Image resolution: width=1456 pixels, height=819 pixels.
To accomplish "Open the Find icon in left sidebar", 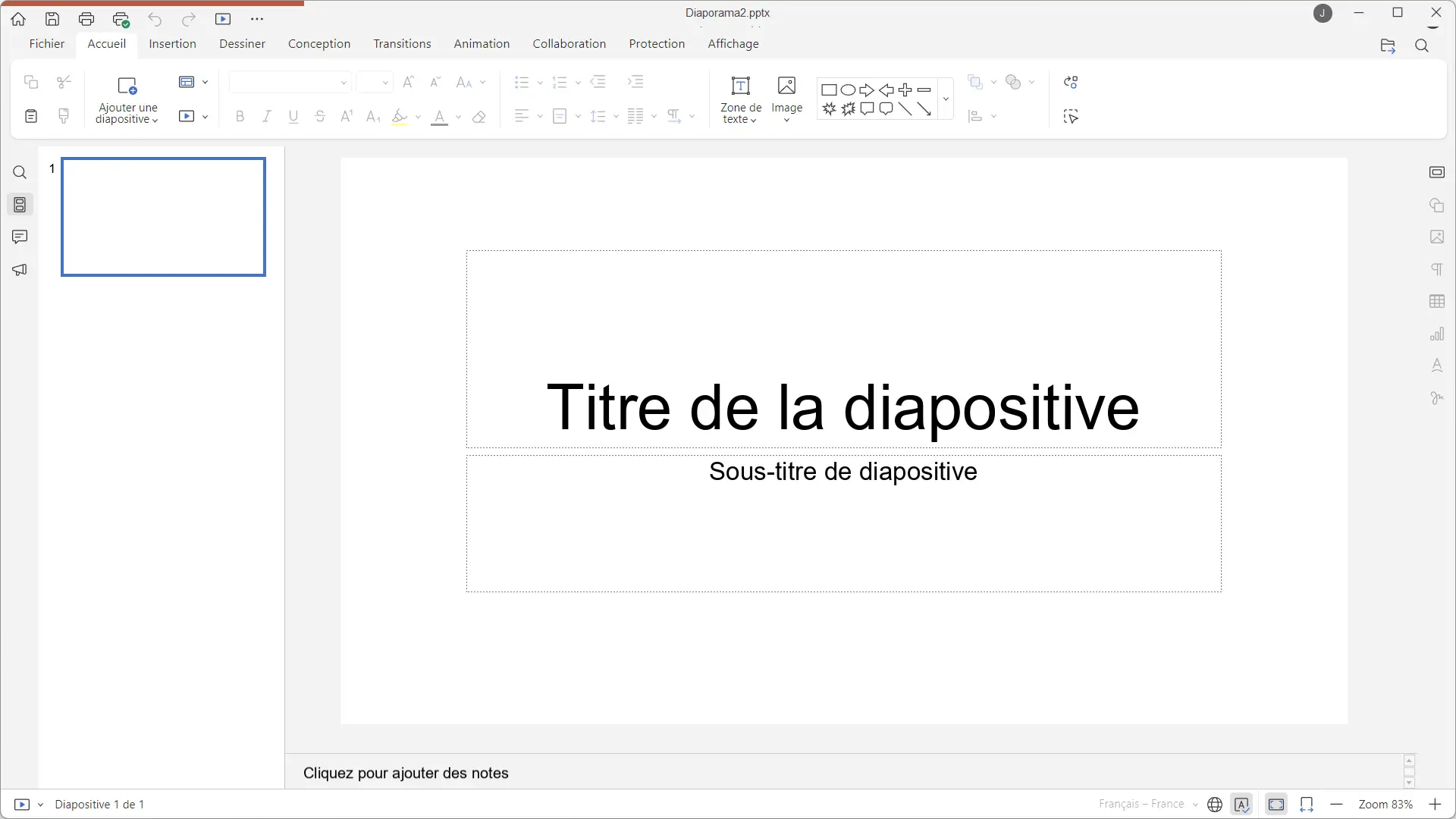I will point(20,173).
